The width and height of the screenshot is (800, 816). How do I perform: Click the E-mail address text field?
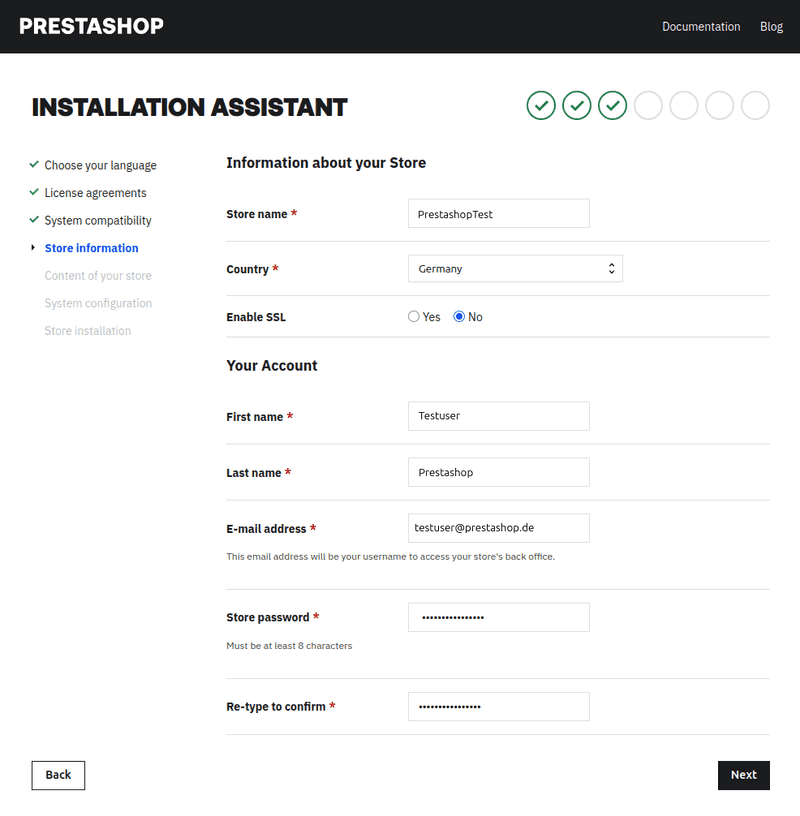point(498,528)
